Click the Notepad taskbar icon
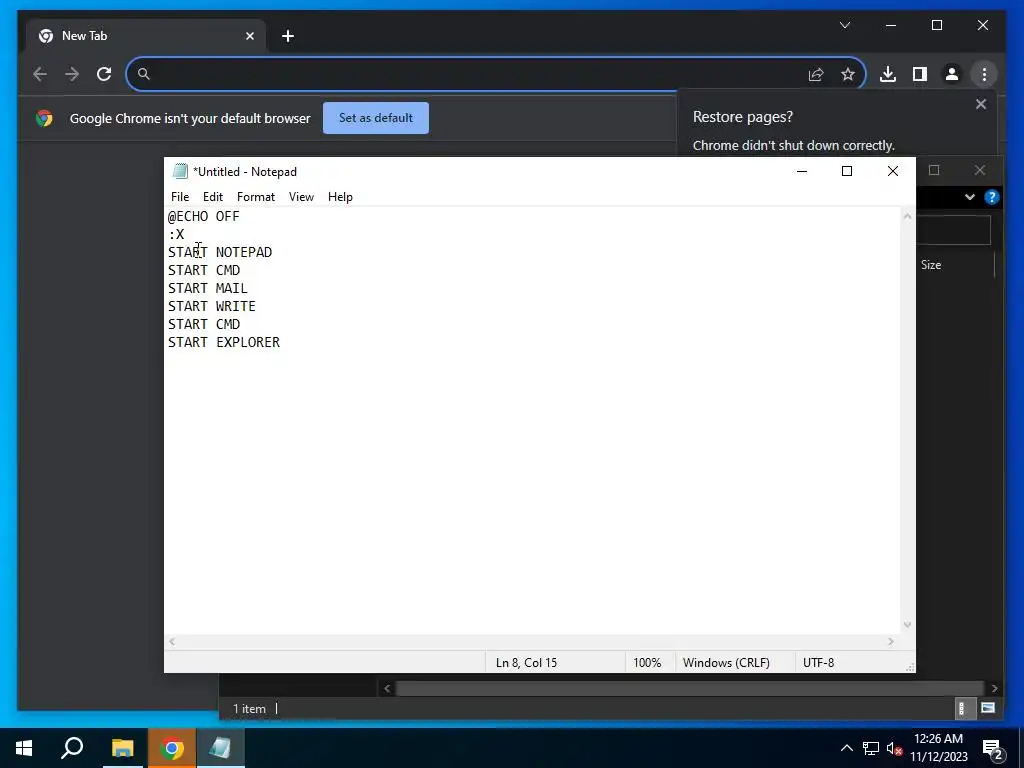The image size is (1024, 768). tap(220, 748)
